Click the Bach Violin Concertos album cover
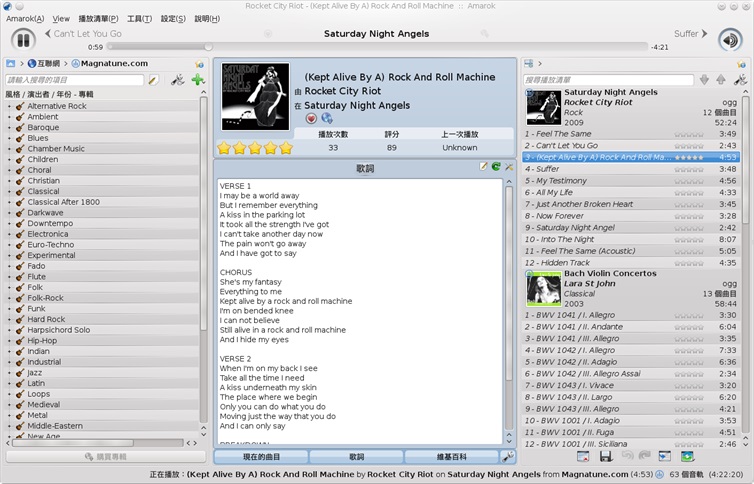This screenshot has width=754, height=484. (543, 289)
